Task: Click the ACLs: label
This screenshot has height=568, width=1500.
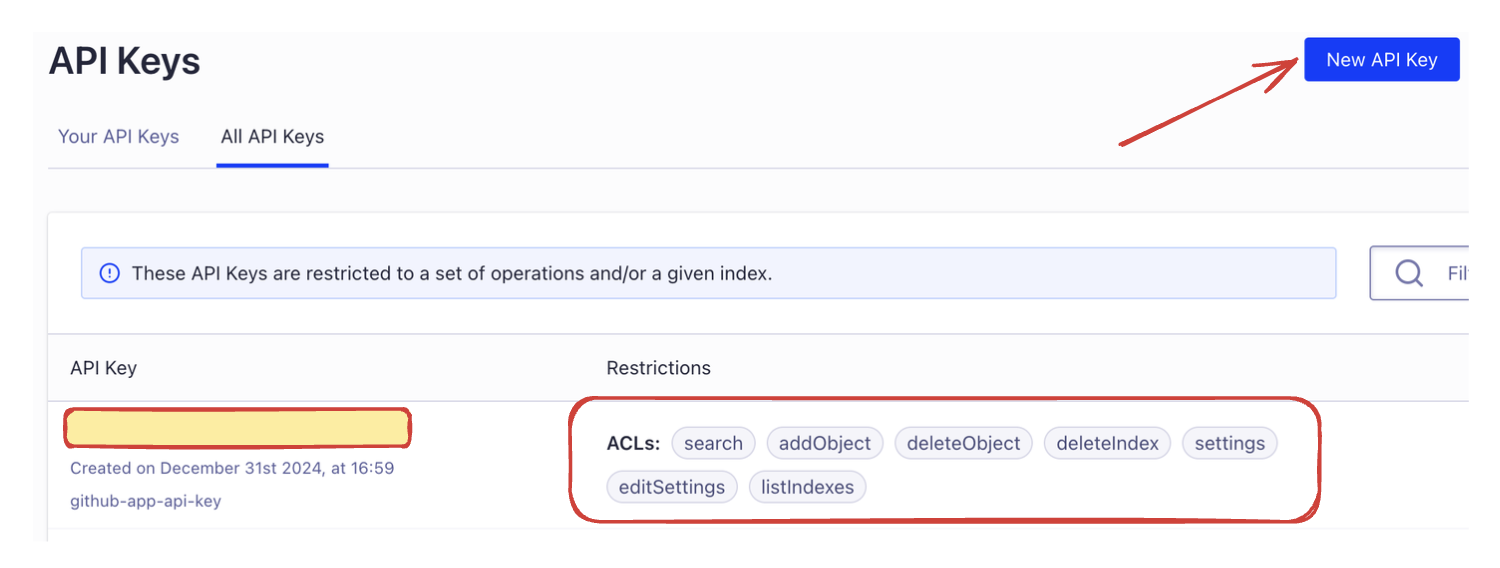Action: (x=633, y=443)
